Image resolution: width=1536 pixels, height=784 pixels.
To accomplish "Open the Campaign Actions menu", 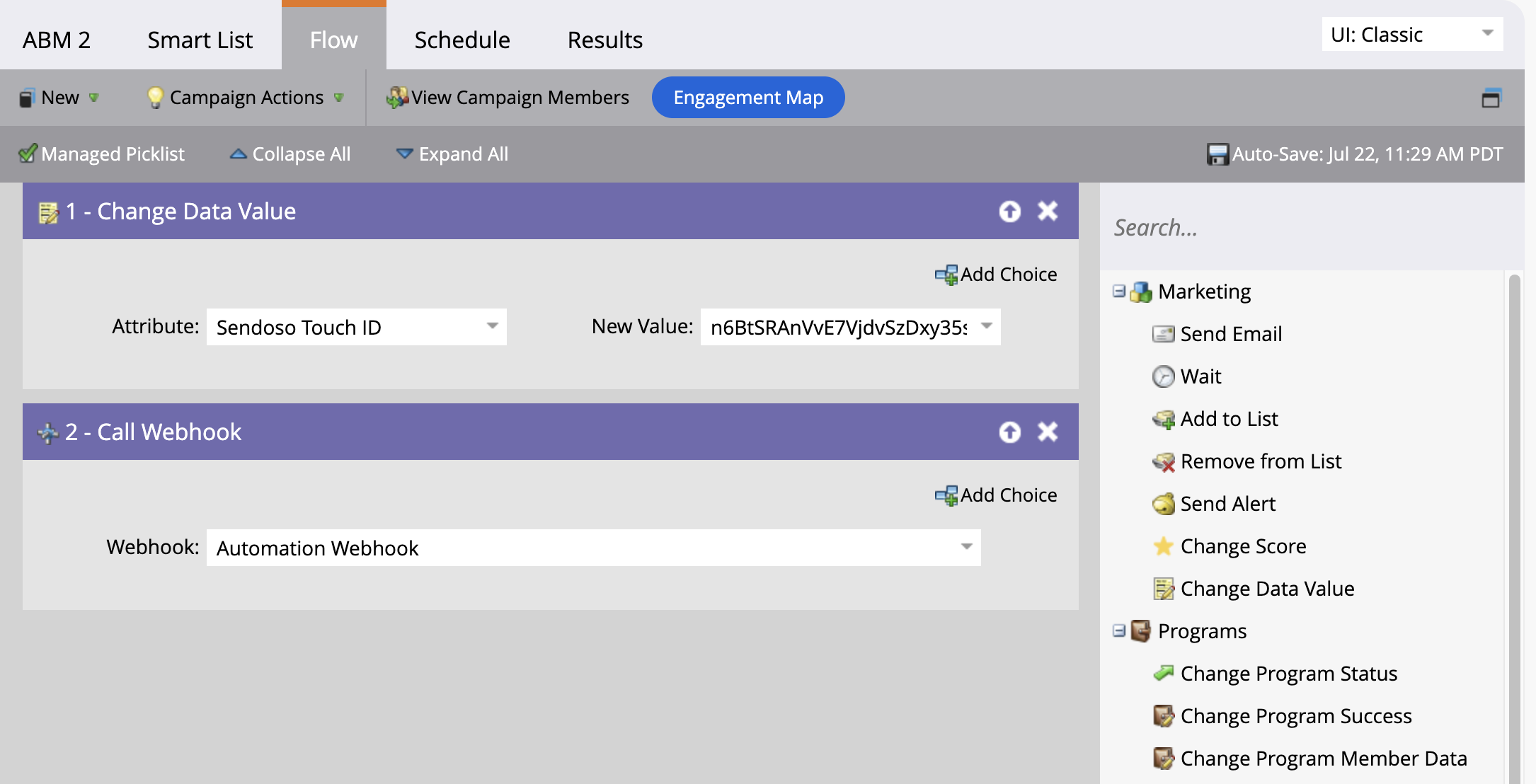I will [x=246, y=98].
